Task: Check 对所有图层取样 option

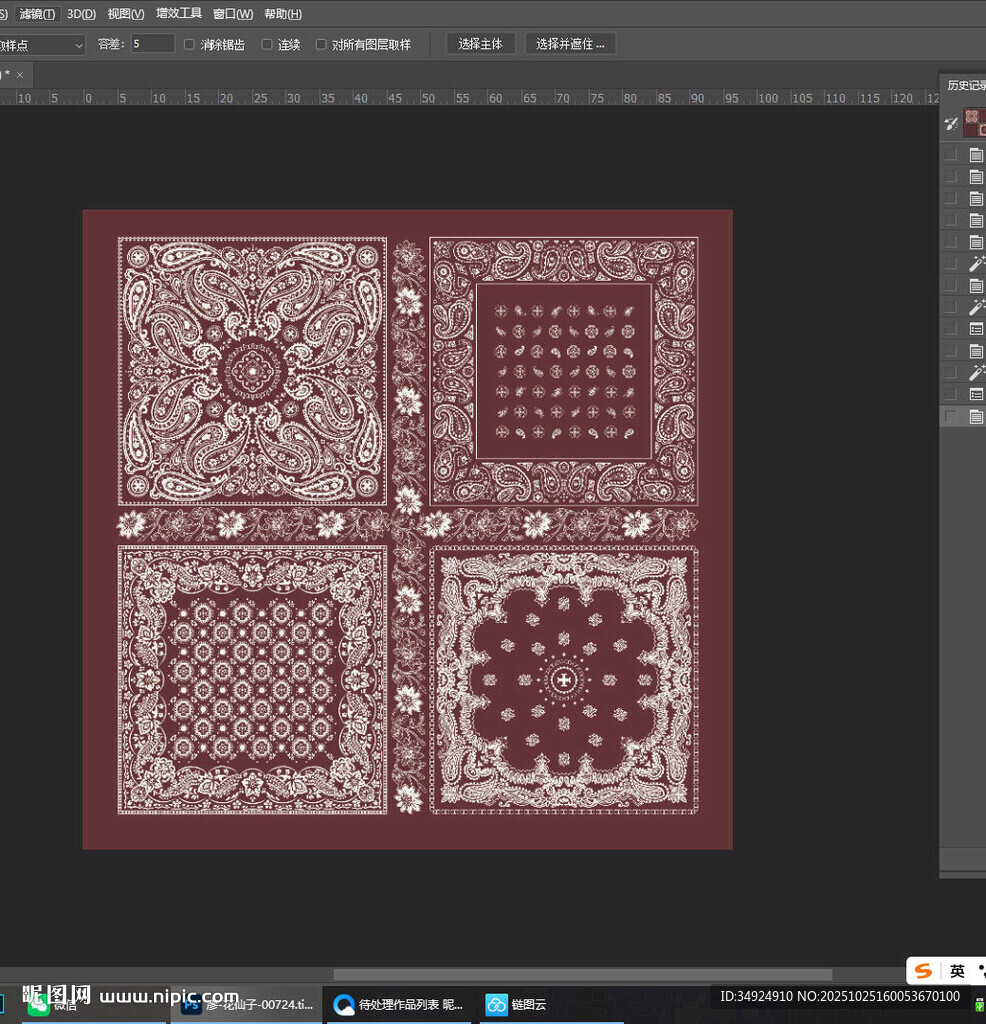Action: tap(321, 44)
